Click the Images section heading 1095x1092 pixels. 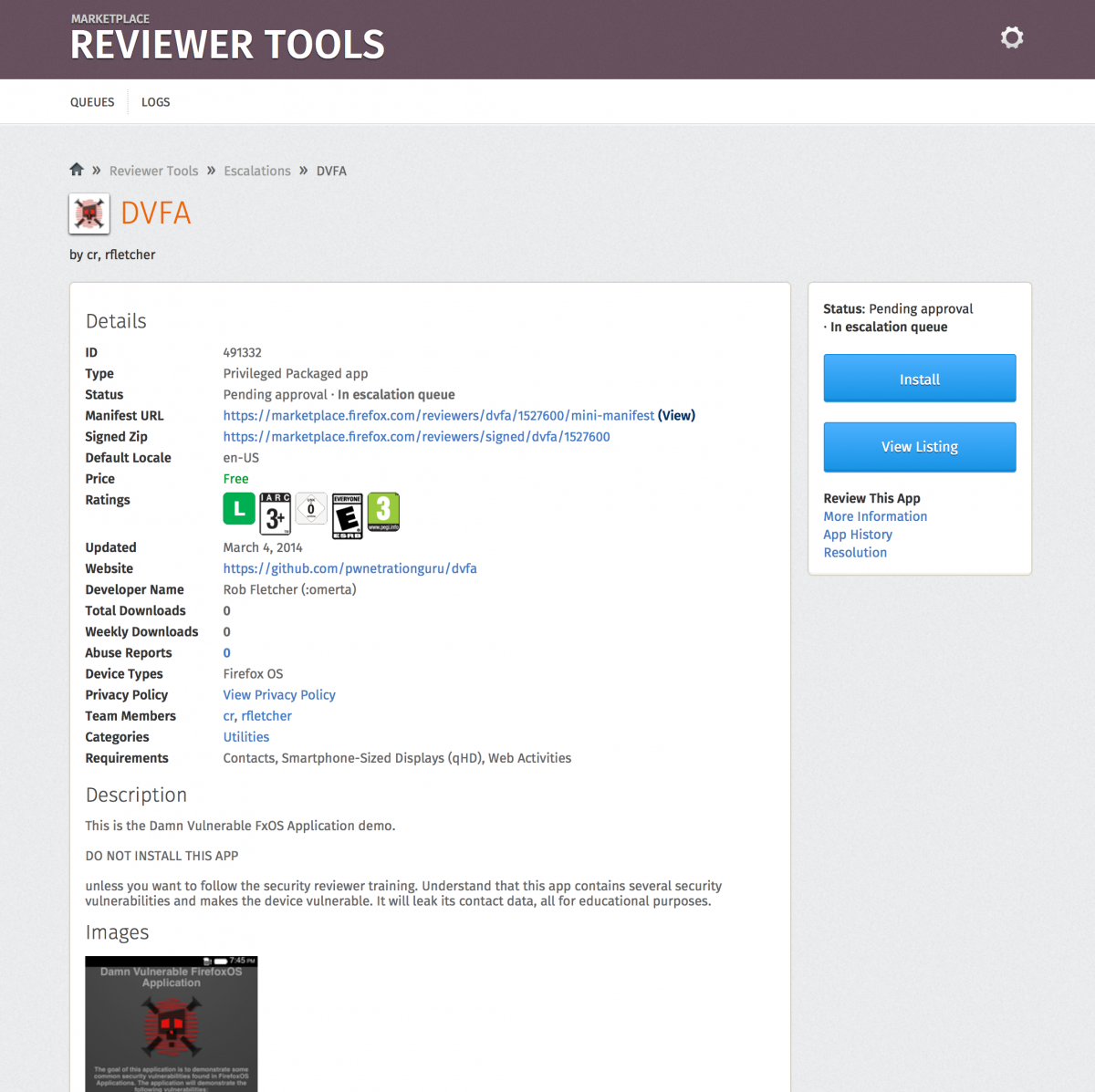pos(117,932)
